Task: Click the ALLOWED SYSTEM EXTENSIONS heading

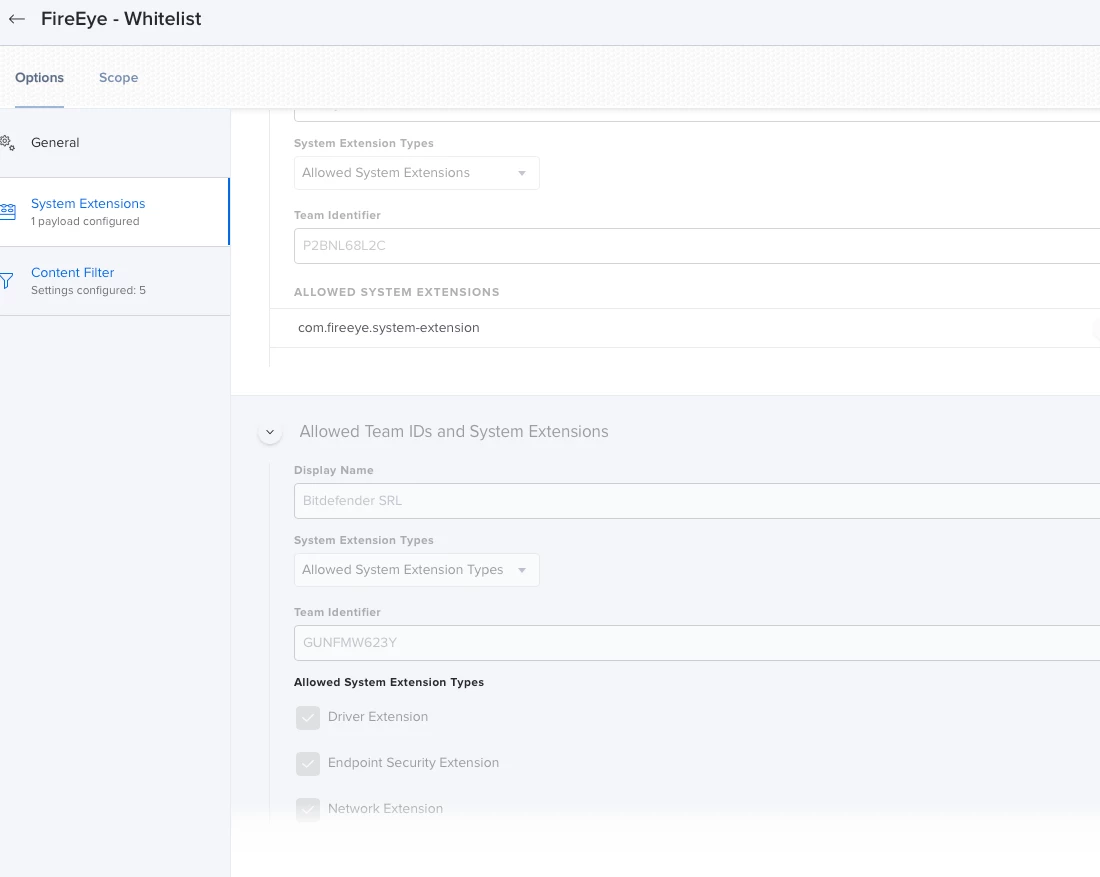Action: [396, 292]
